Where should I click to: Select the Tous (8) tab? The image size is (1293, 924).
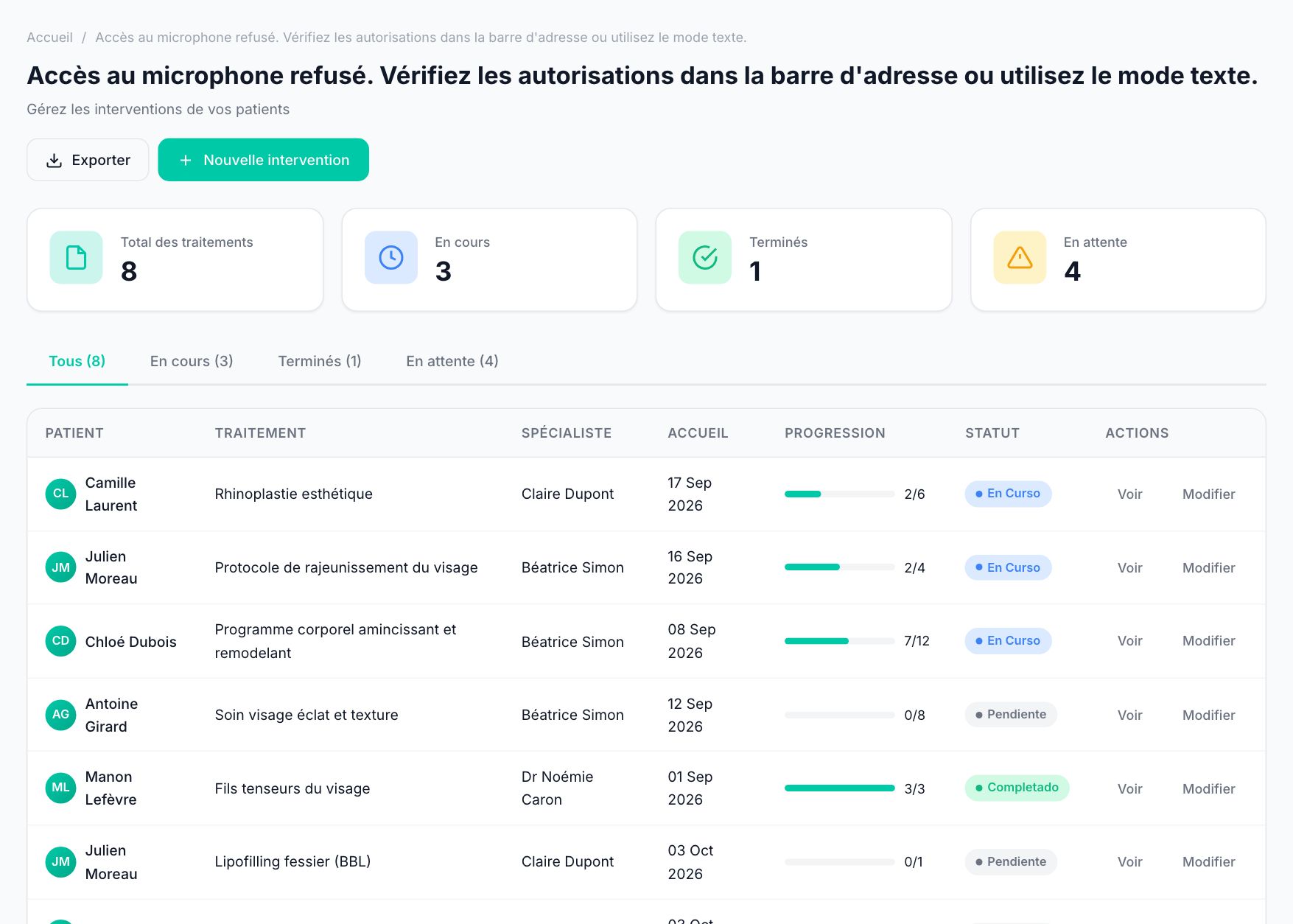pyautogui.click(x=77, y=361)
